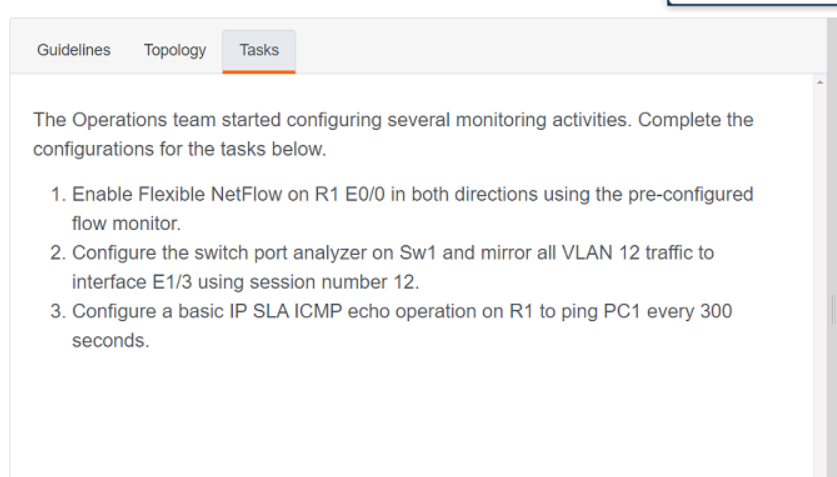
Task: Click the panel resize handle on right edge
Action: click(833, 309)
